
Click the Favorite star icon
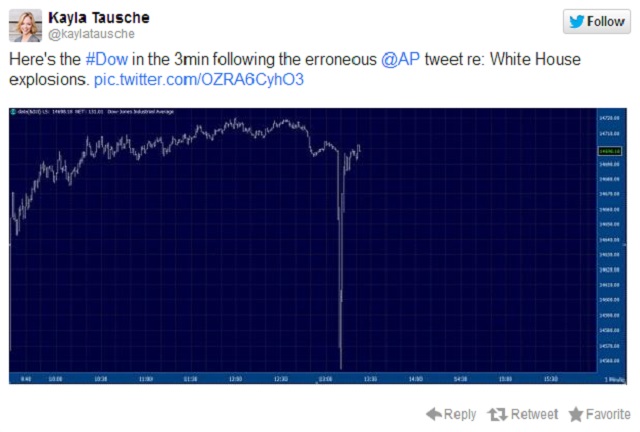pos(575,414)
